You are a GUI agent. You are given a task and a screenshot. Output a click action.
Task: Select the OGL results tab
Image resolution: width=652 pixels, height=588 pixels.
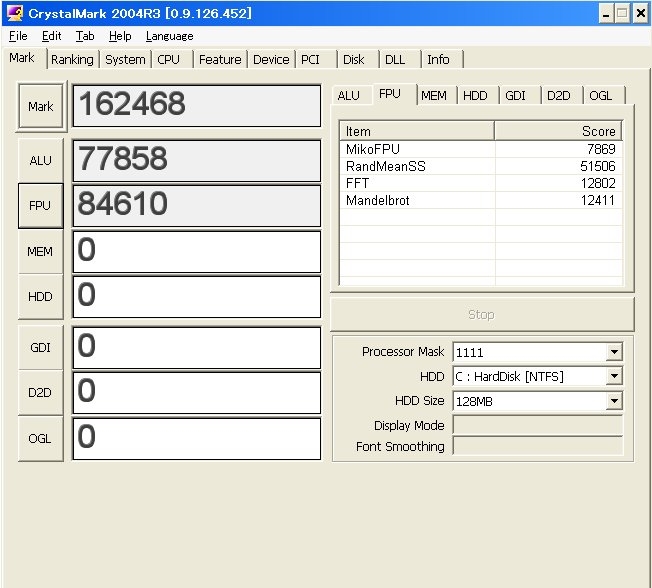click(x=600, y=96)
